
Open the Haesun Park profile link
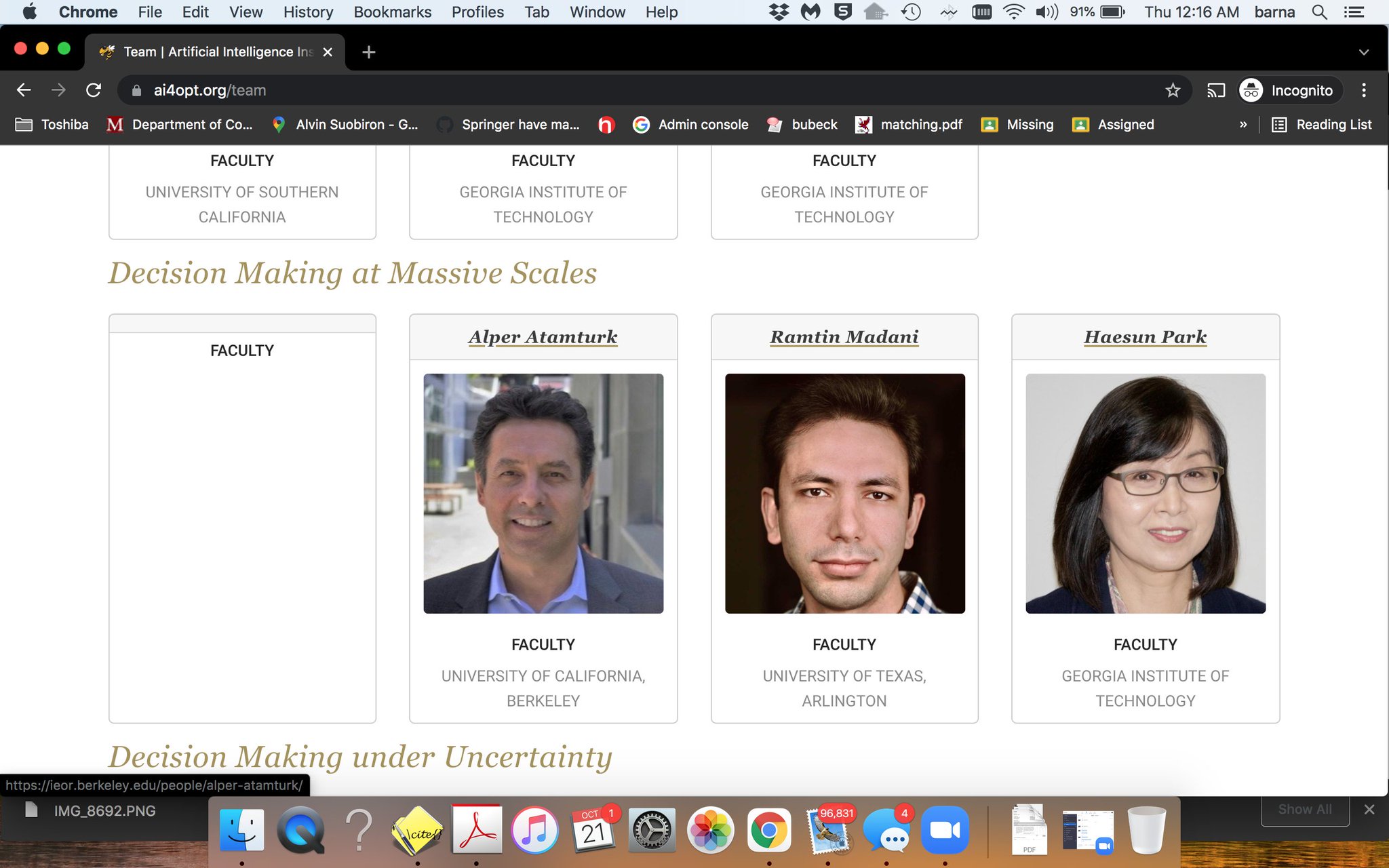[x=1145, y=337]
